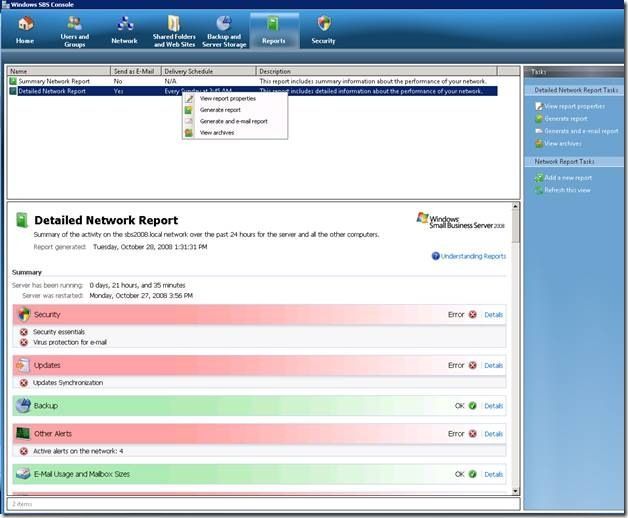Viewport: 628px width, 518px height.
Task: Click the Understanding Reports question mark icon
Action: (436, 256)
